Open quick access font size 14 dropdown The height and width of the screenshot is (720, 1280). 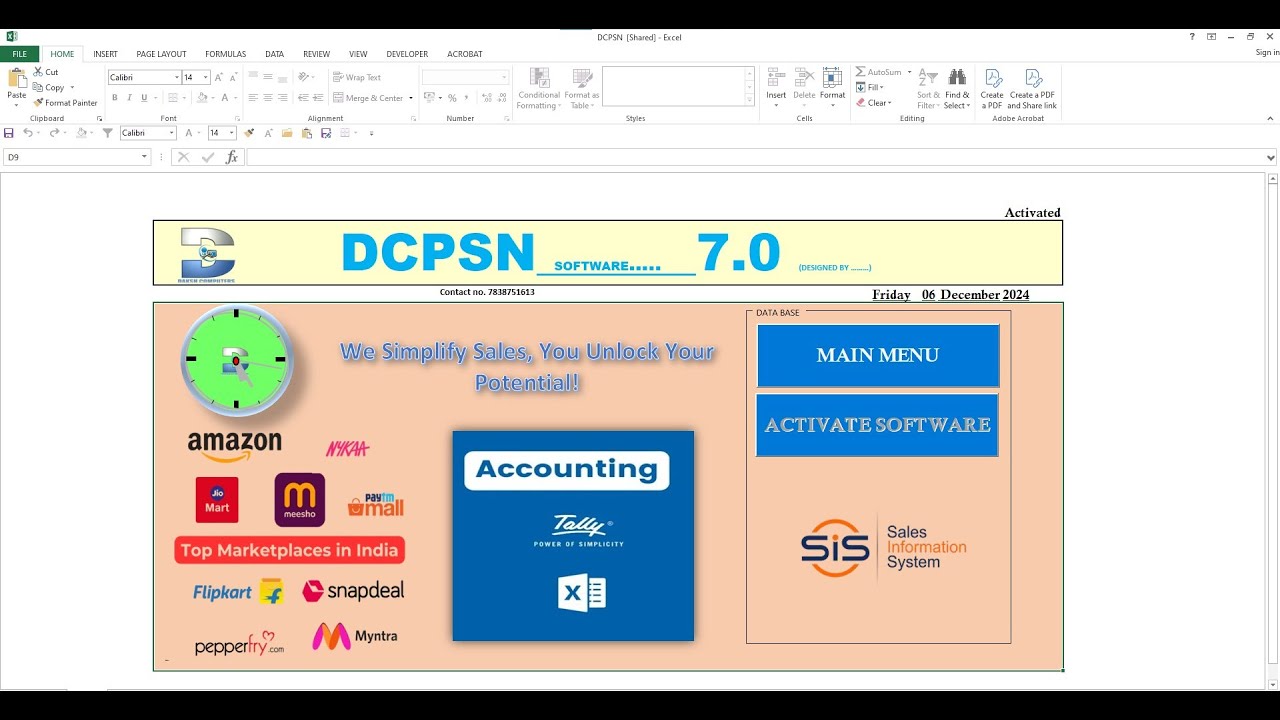(x=232, y=133)
